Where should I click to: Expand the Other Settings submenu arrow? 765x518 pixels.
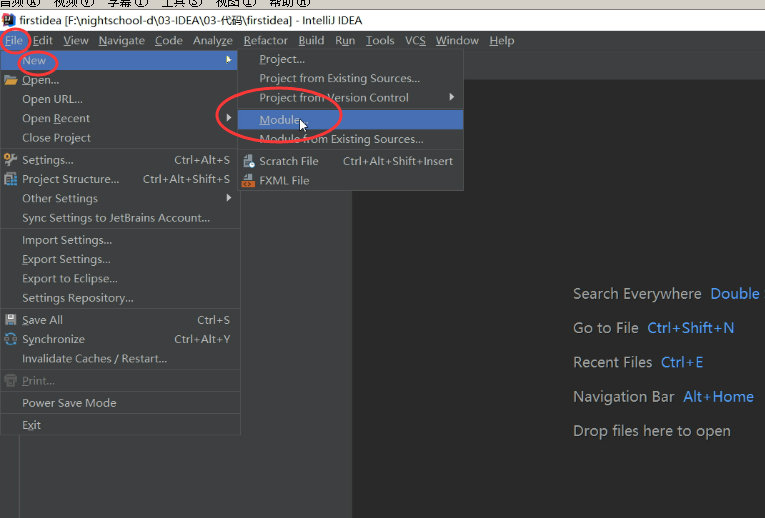(228, 198)
